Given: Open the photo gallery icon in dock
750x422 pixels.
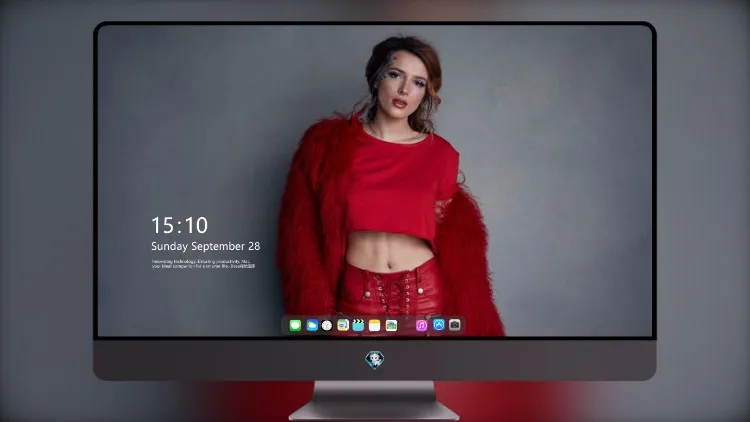Looking at the screenshot, I should click(391, 325).
